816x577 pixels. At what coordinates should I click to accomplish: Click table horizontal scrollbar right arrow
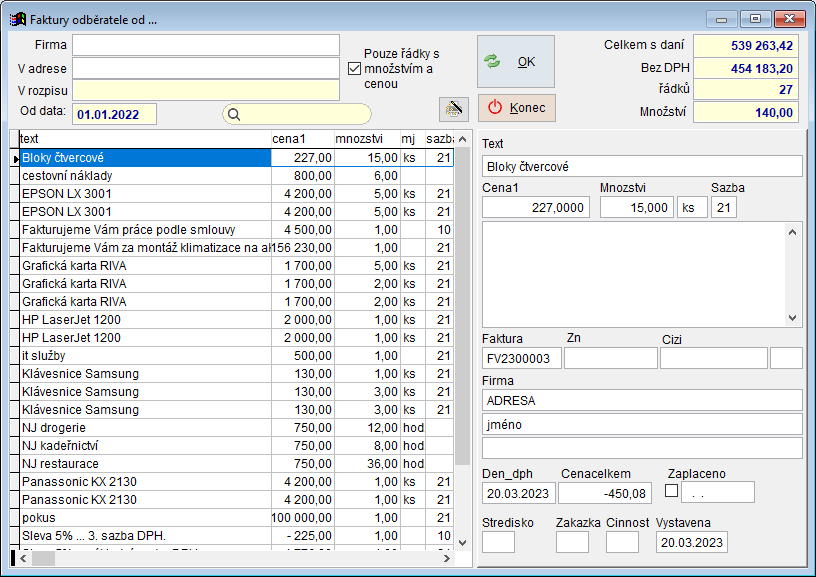coord(447,558)
